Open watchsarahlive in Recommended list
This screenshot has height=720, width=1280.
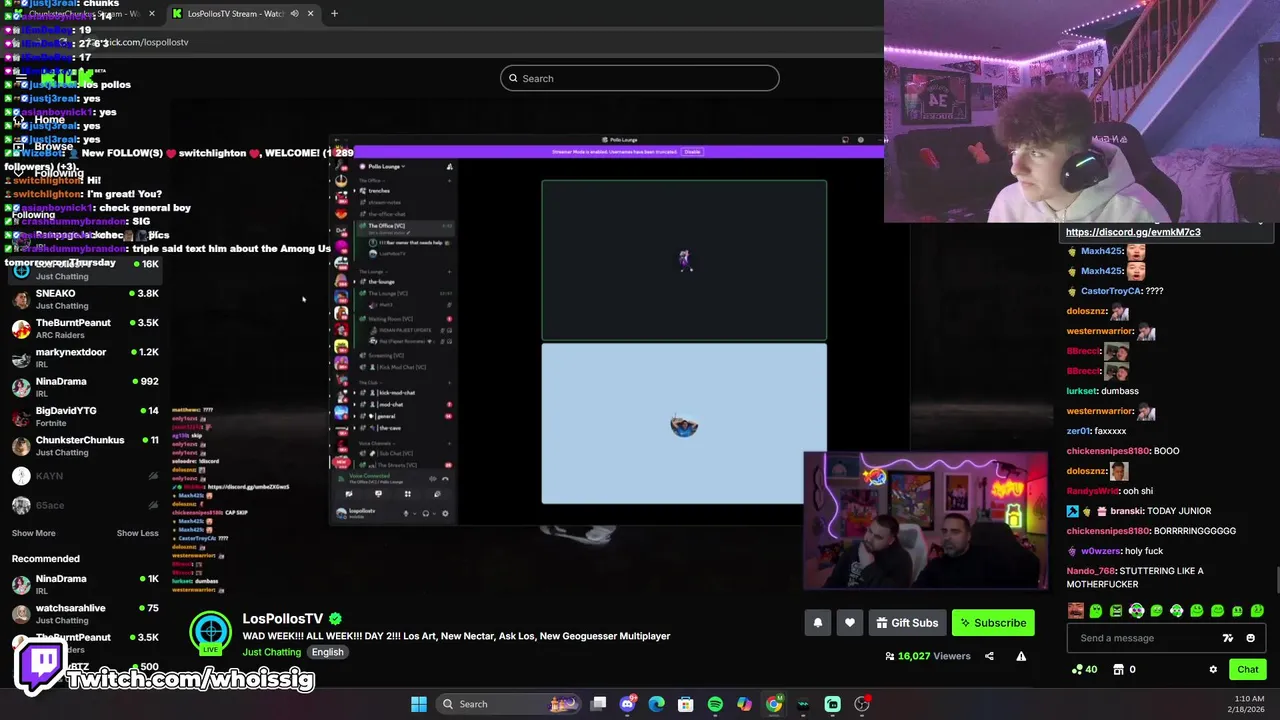click(85, 613)
